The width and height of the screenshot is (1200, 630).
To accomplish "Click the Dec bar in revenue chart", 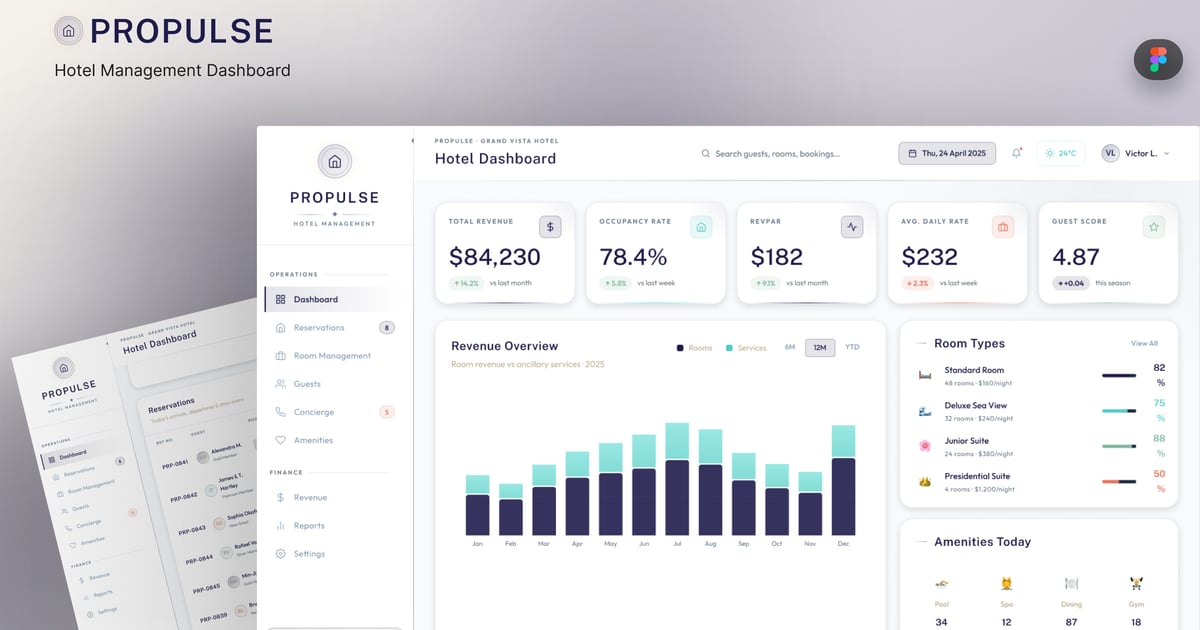I will (843, 481).
